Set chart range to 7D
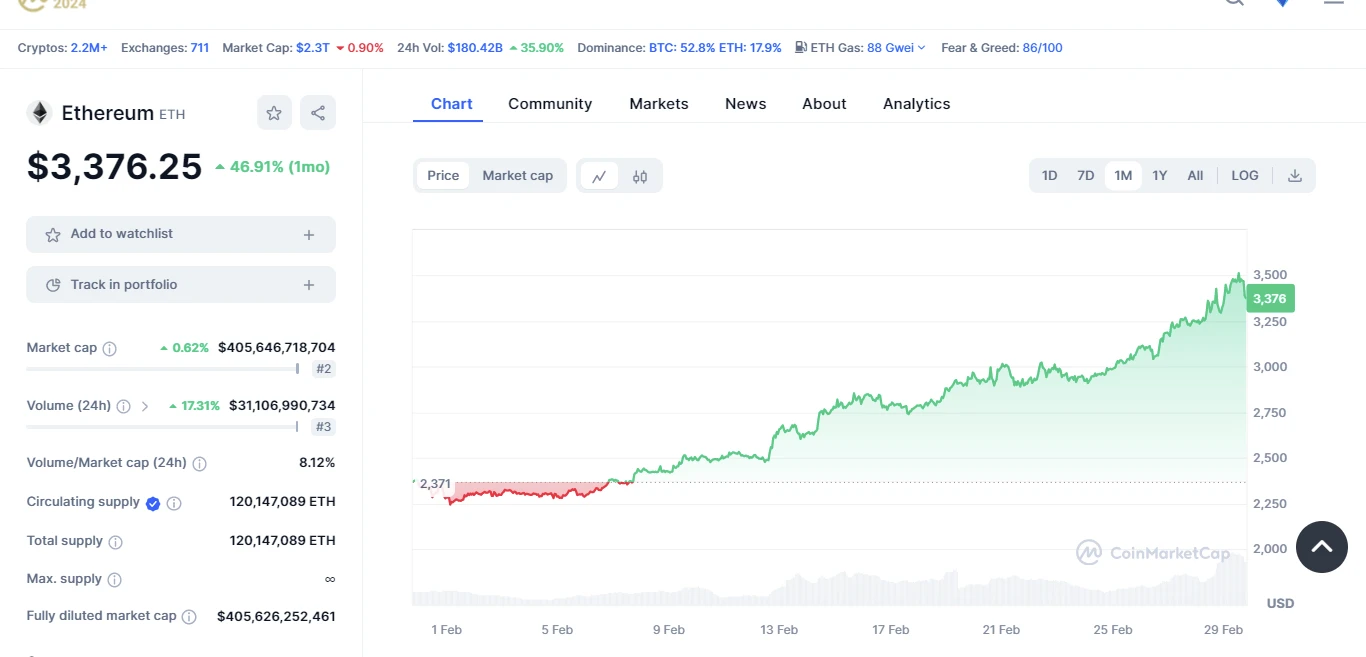The image size is (1366, 657). click(x=1085, y=176)
